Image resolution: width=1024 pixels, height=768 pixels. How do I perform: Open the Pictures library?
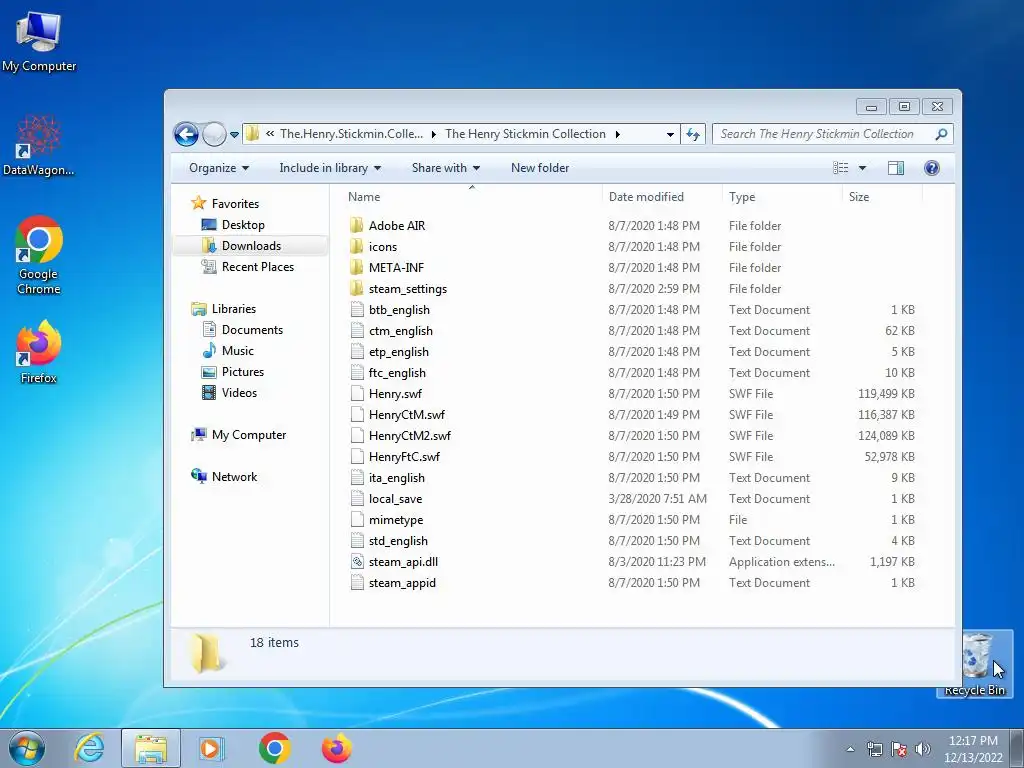tap(242, 372)
